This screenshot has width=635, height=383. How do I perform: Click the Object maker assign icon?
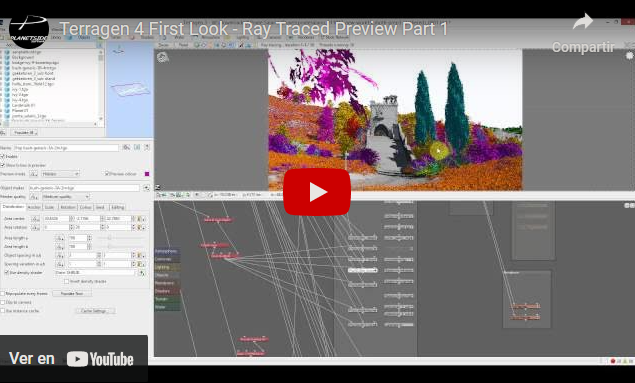(x=146, y=188)
